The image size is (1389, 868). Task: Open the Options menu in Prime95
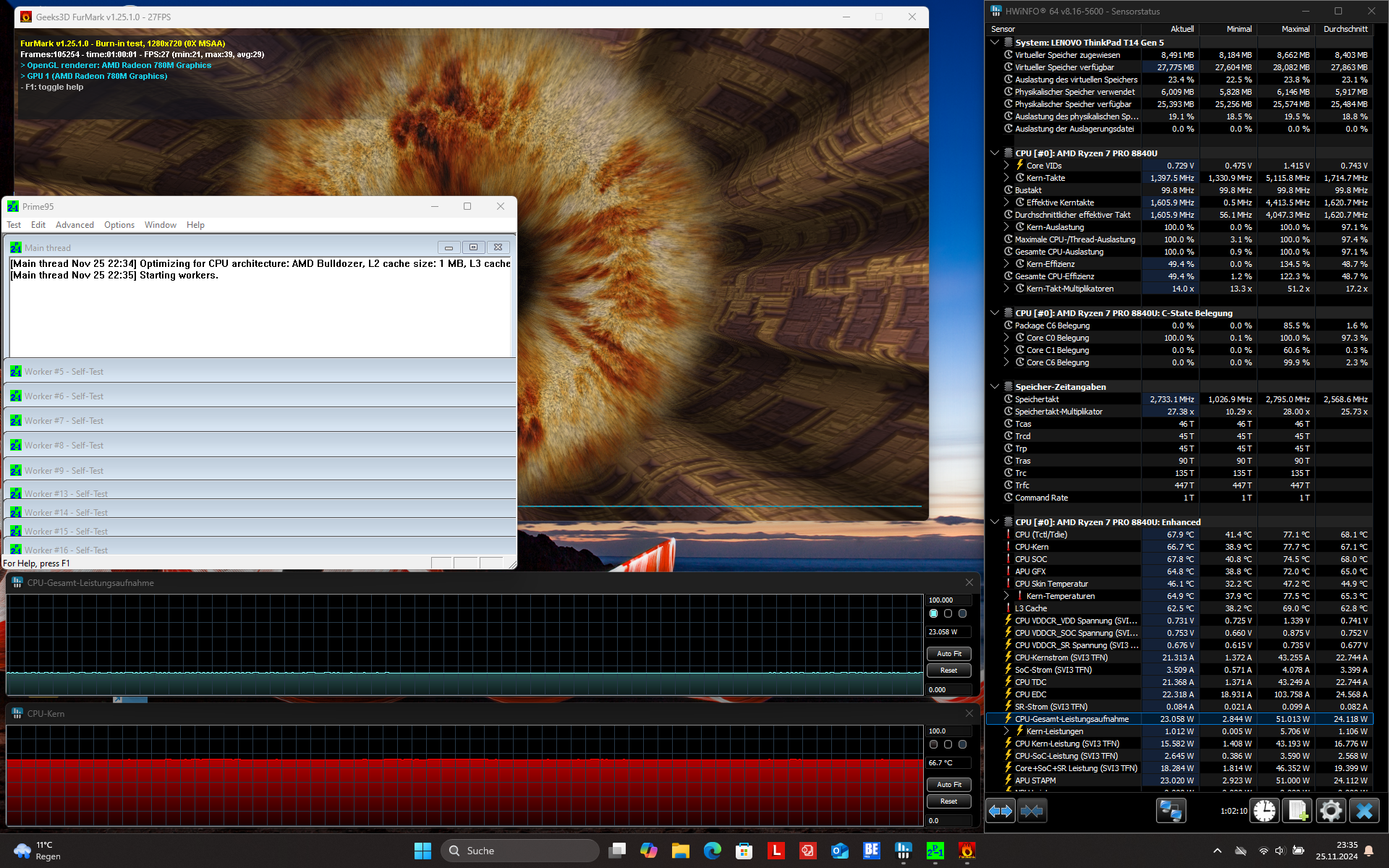119,225
